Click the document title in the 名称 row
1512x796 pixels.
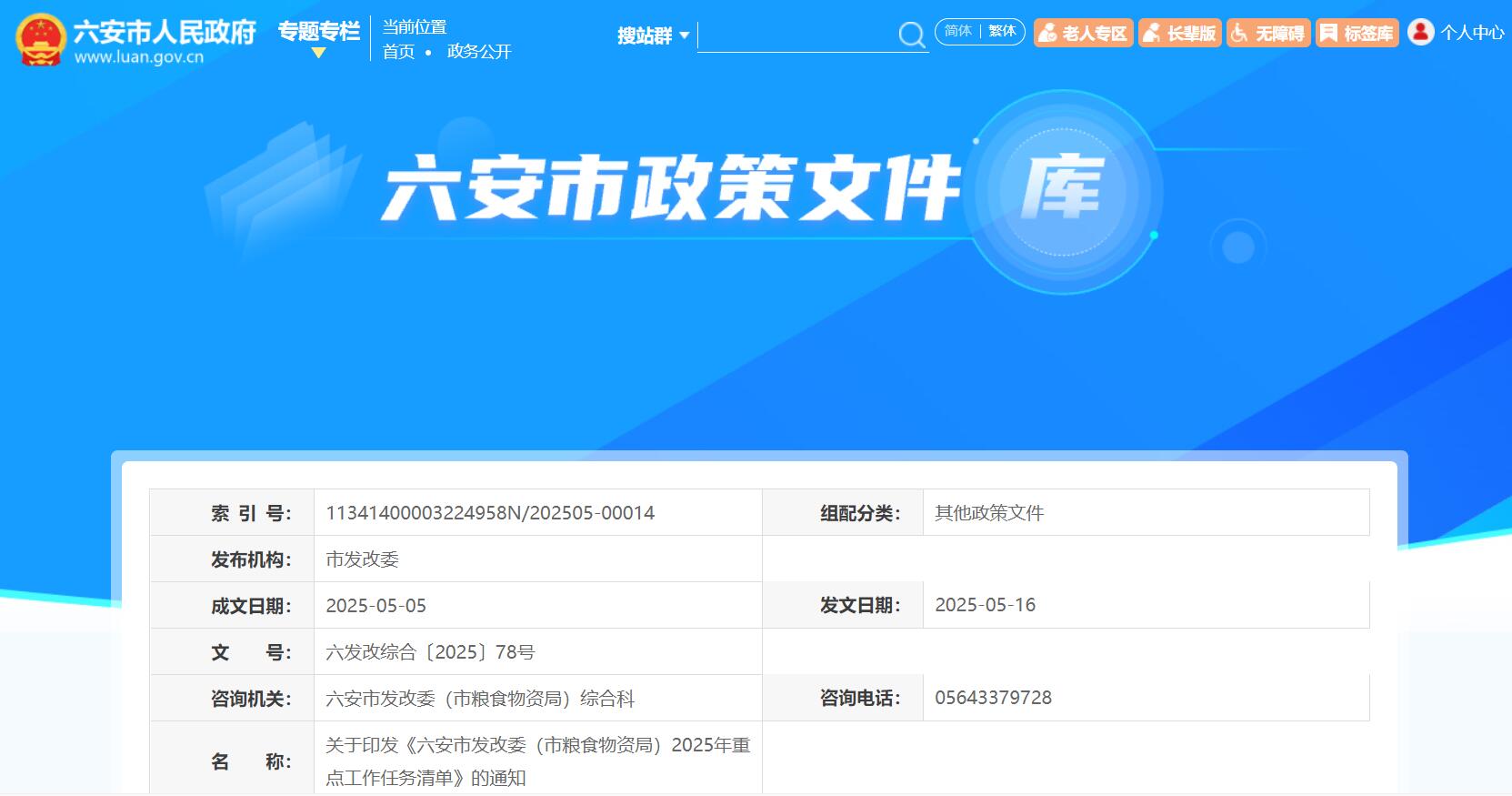[538, 761]
